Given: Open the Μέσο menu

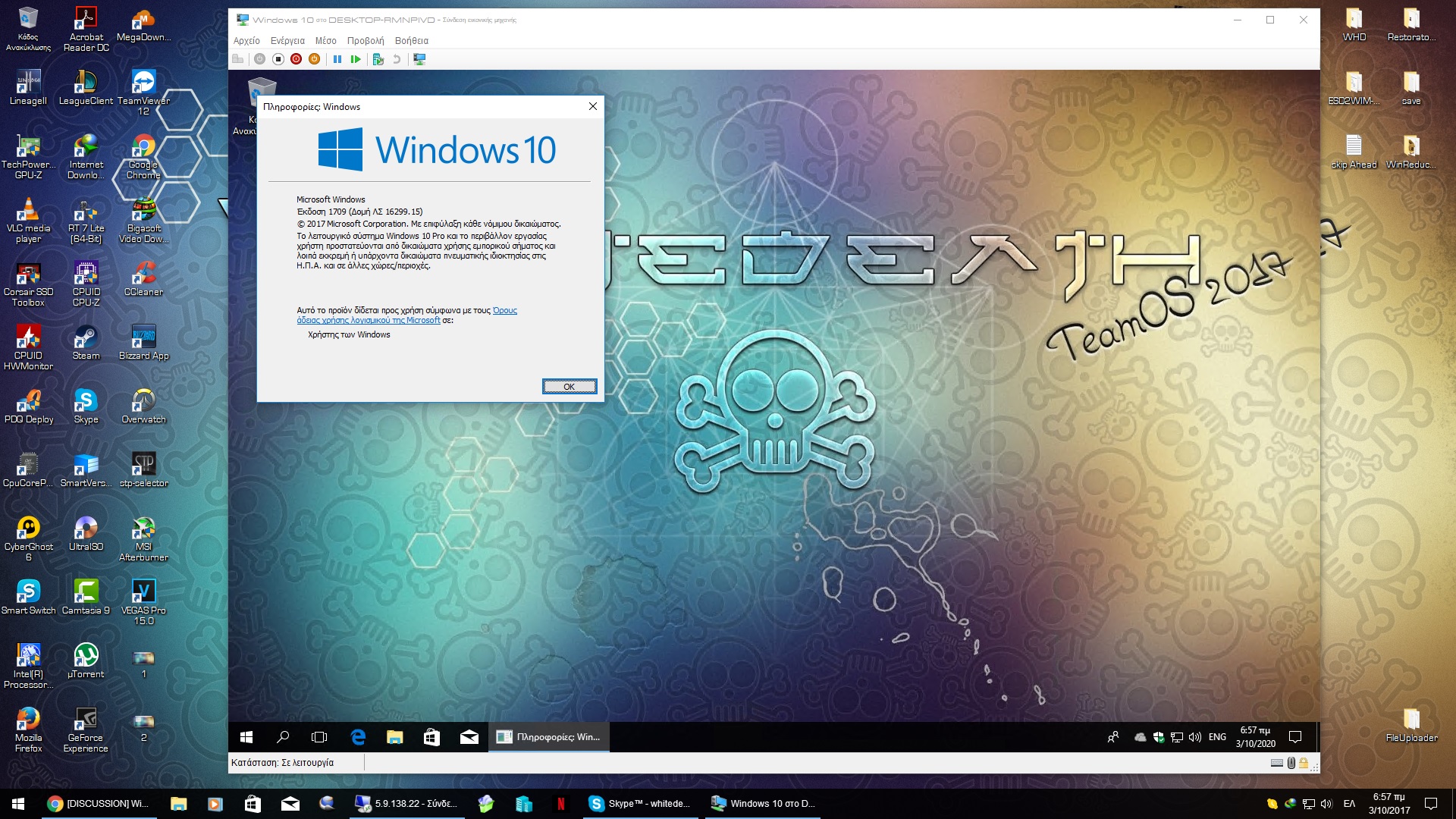Looking at the screenshot, I should point(325,41).
